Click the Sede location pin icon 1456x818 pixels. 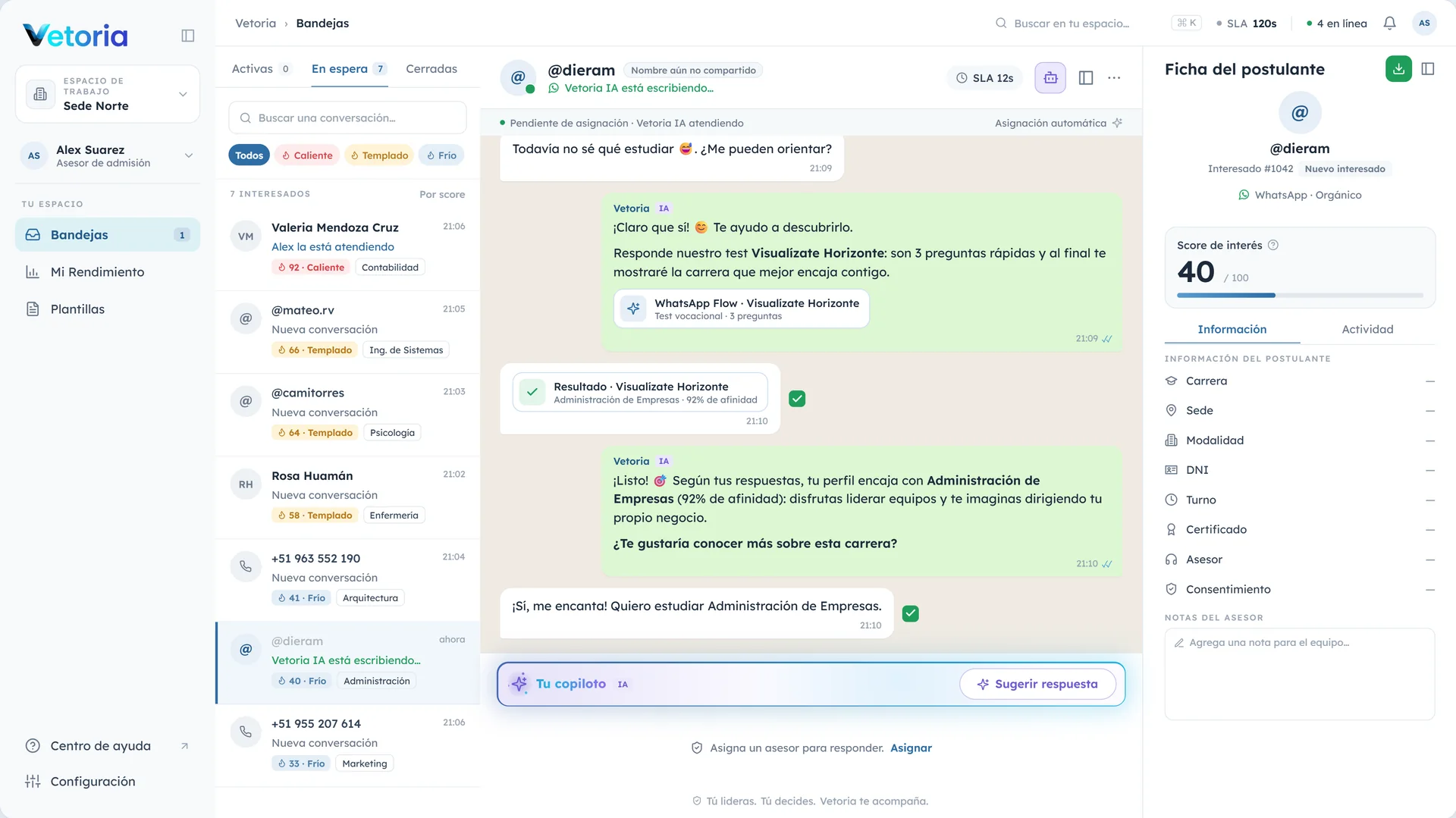[1171, 410]
